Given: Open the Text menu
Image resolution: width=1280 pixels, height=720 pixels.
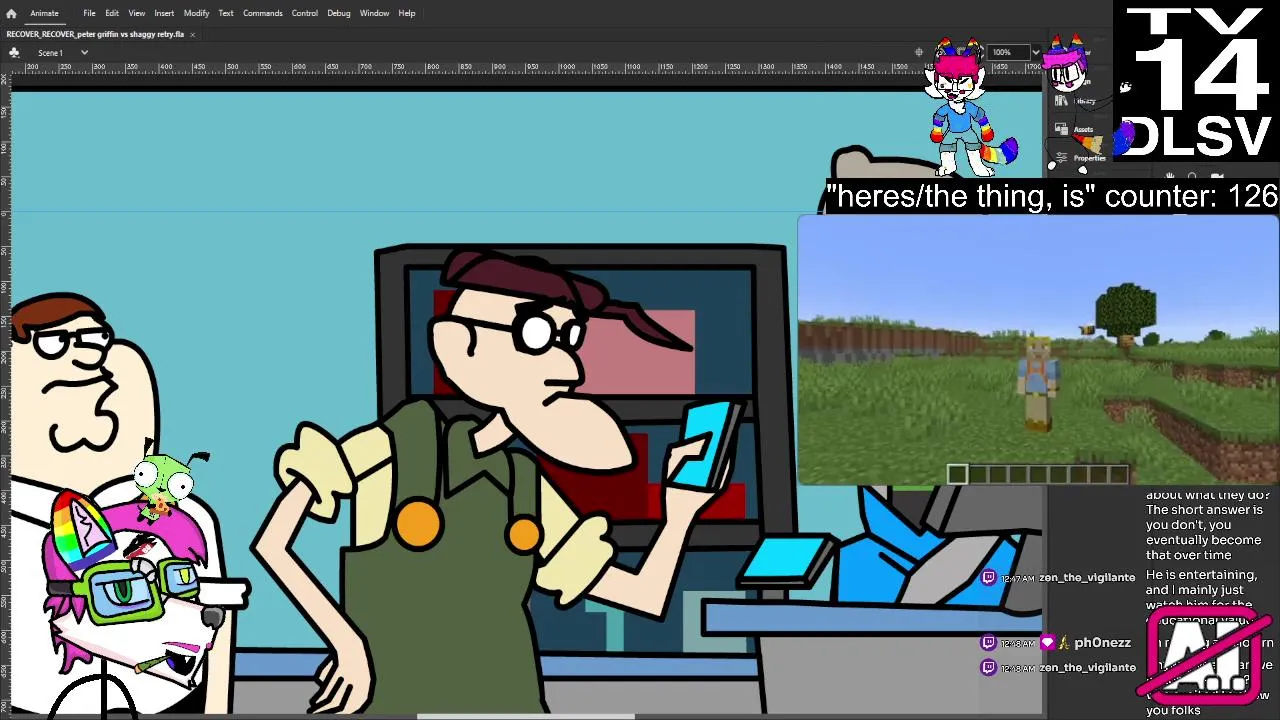Looking at the screenshot, I should click(x=226, y=13).
